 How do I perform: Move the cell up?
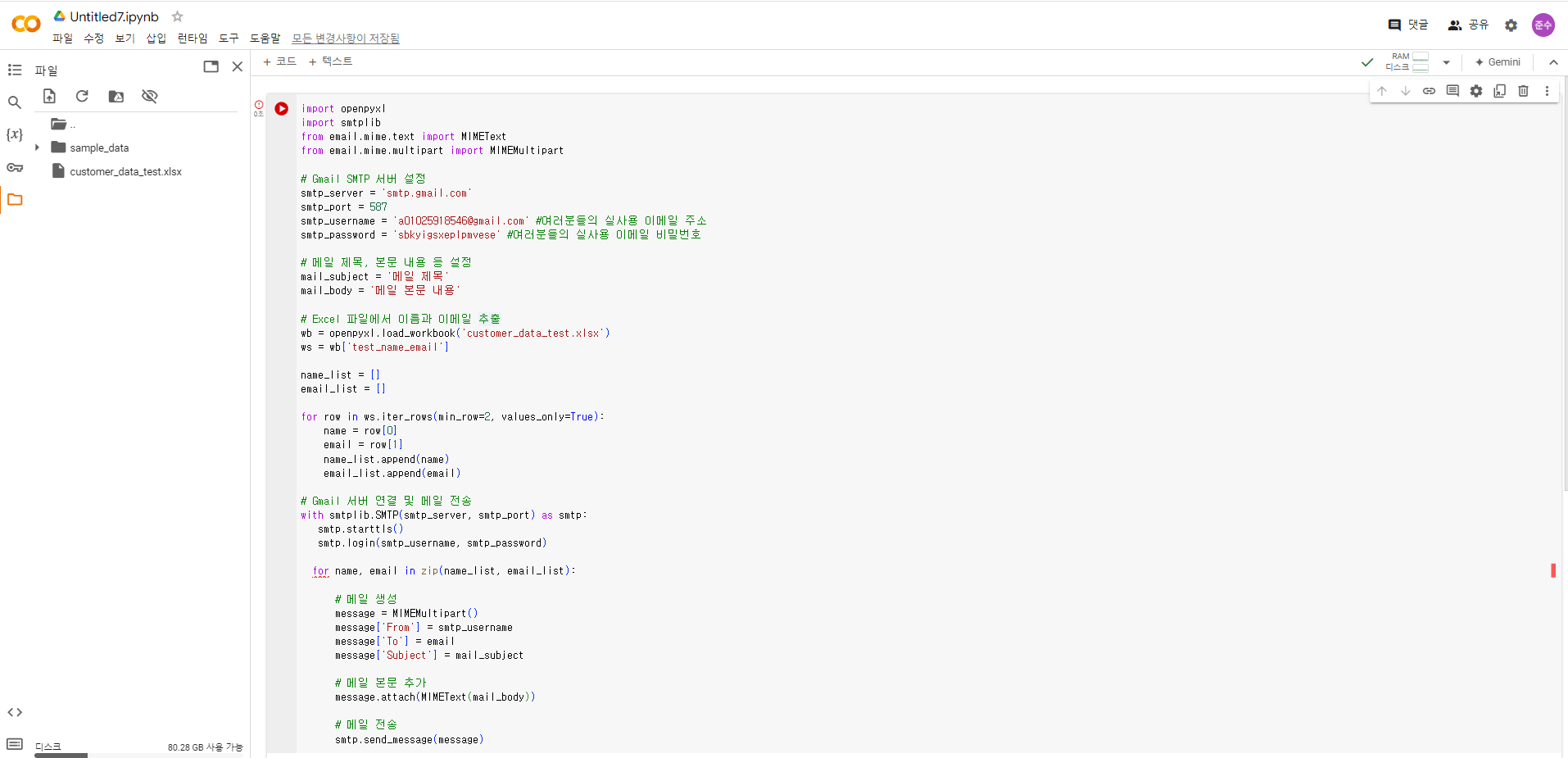click(x=1382, y=91)
